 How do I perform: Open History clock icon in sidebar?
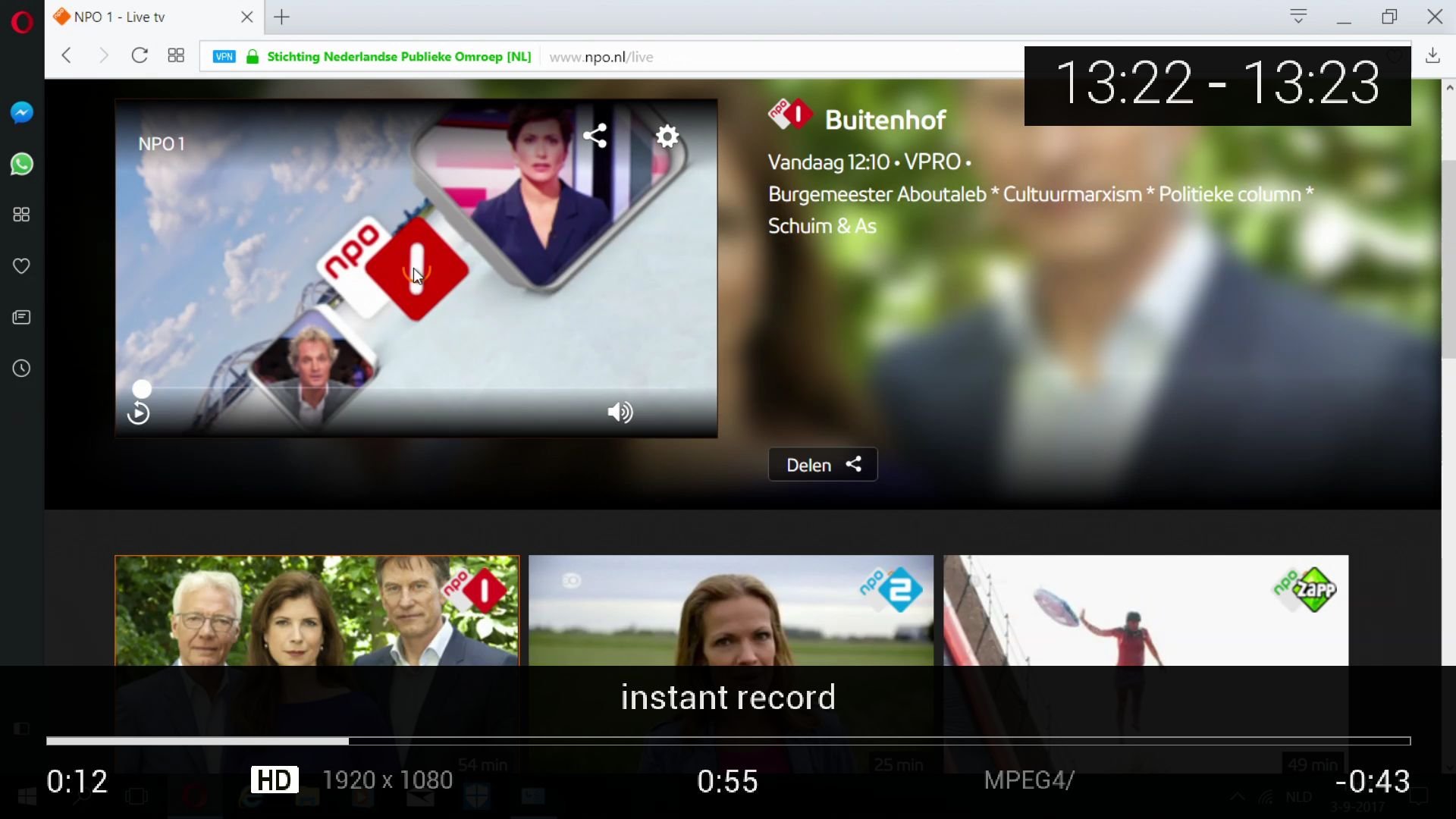coord(22,369)
